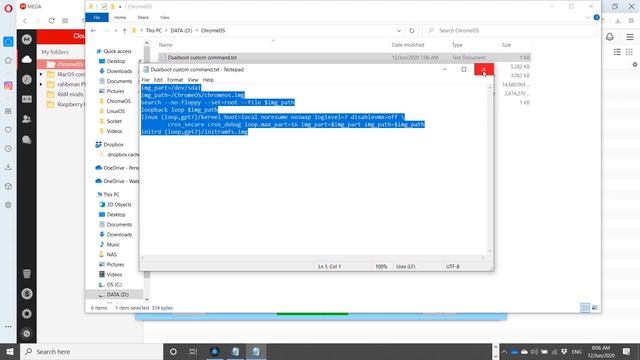Open MEGA settings gear icon

pyautogui.click(x=27, y=313)
